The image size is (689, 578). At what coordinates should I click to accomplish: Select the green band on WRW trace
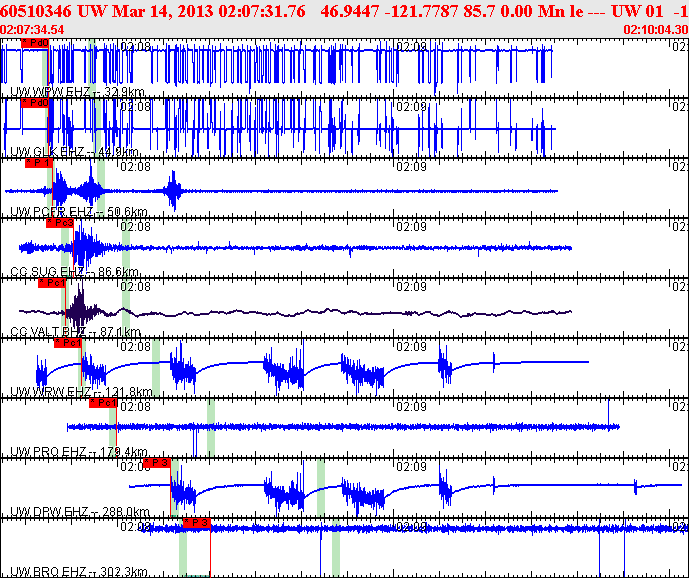[156, 367]
